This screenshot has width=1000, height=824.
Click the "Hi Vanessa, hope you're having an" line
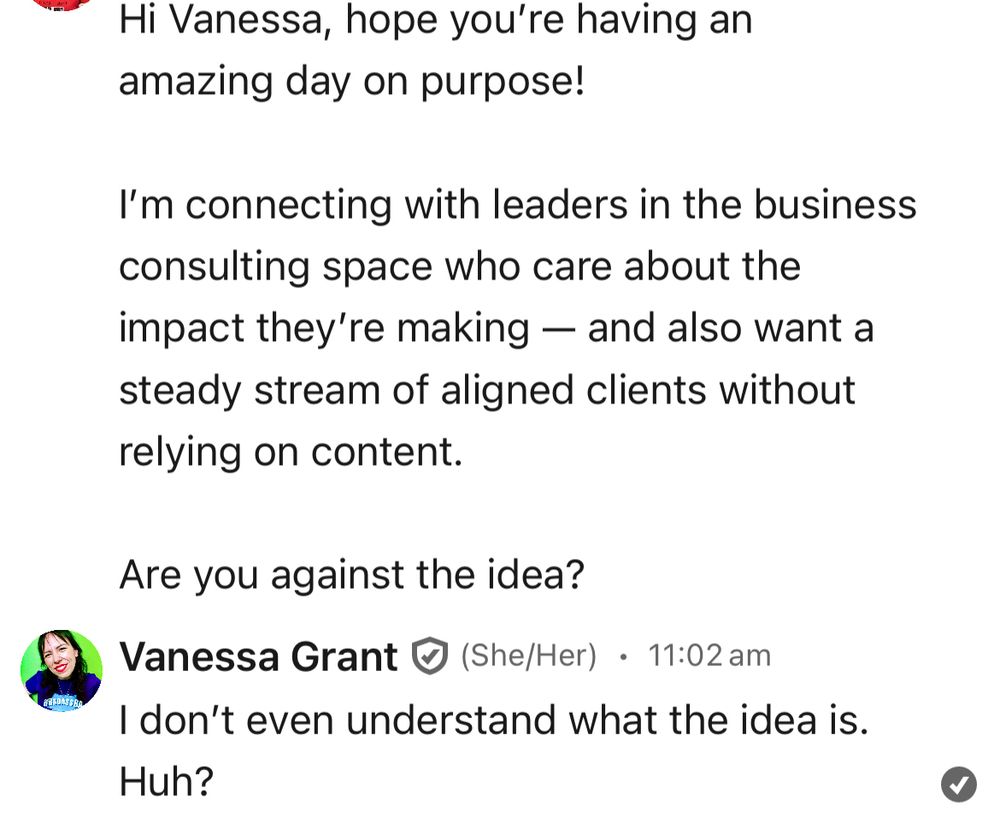[436, 21]
